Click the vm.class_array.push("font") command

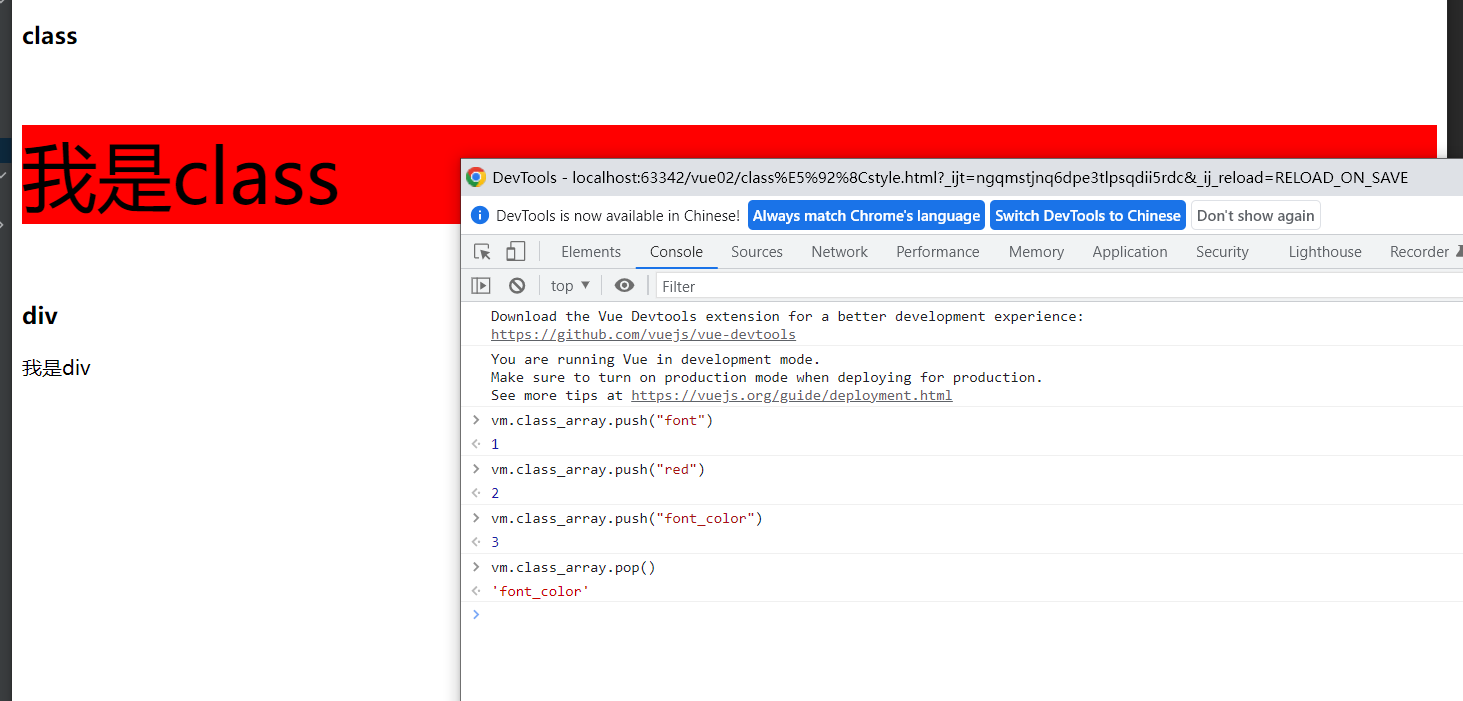(x=602, y=420)
